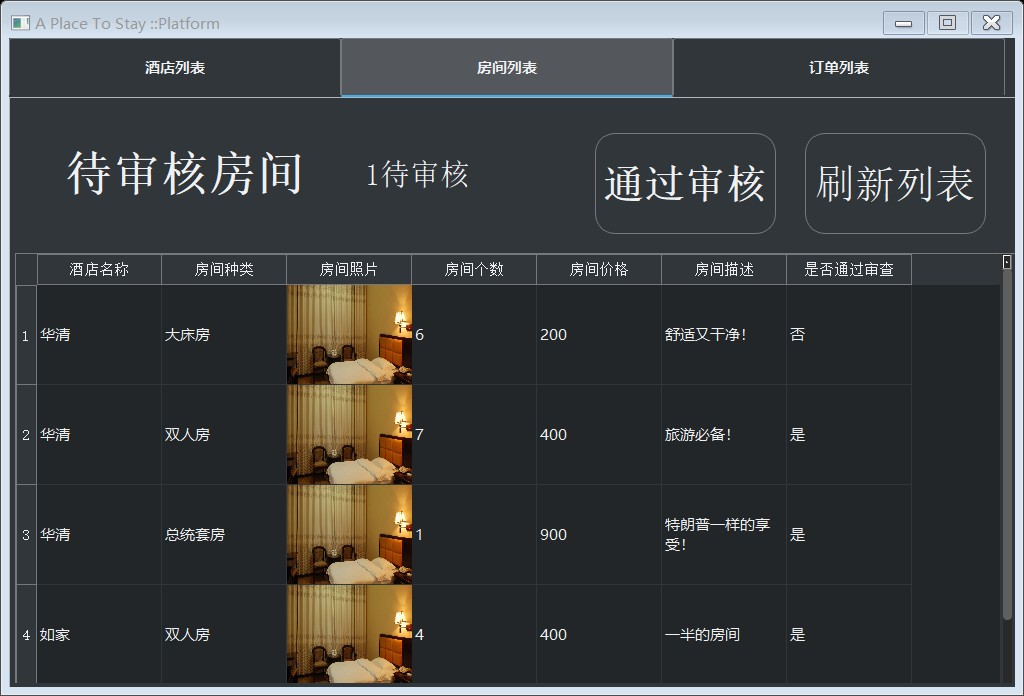
Task: Select row header number 4
Action: pyautogui.click(x=26, y=635)
